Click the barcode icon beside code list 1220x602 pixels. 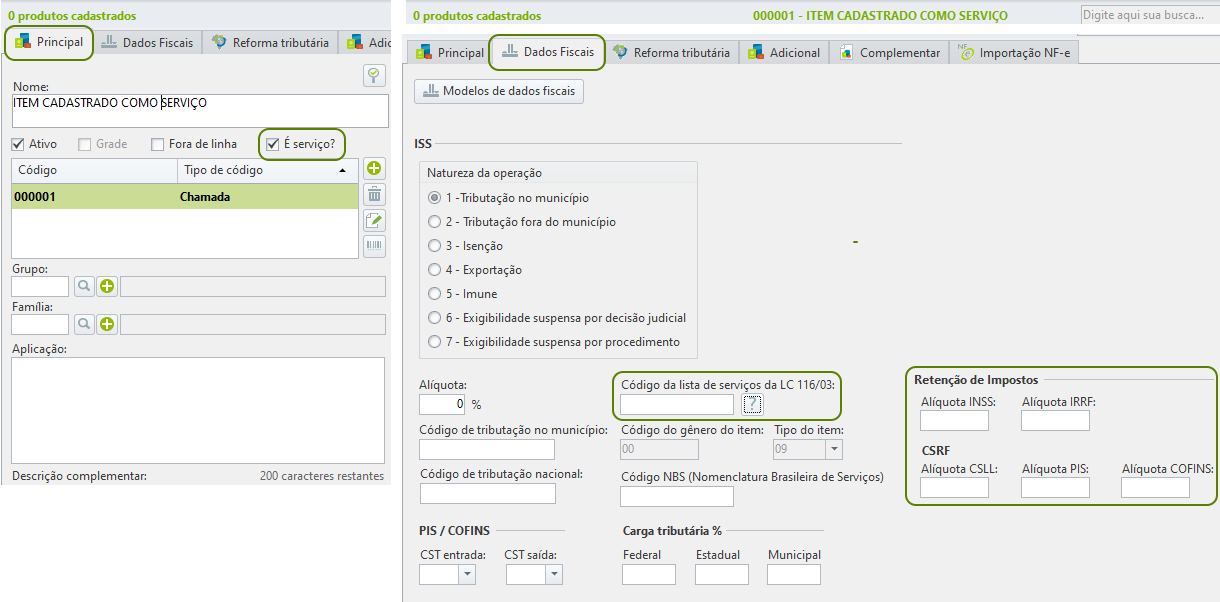click(x=375, y=246)
